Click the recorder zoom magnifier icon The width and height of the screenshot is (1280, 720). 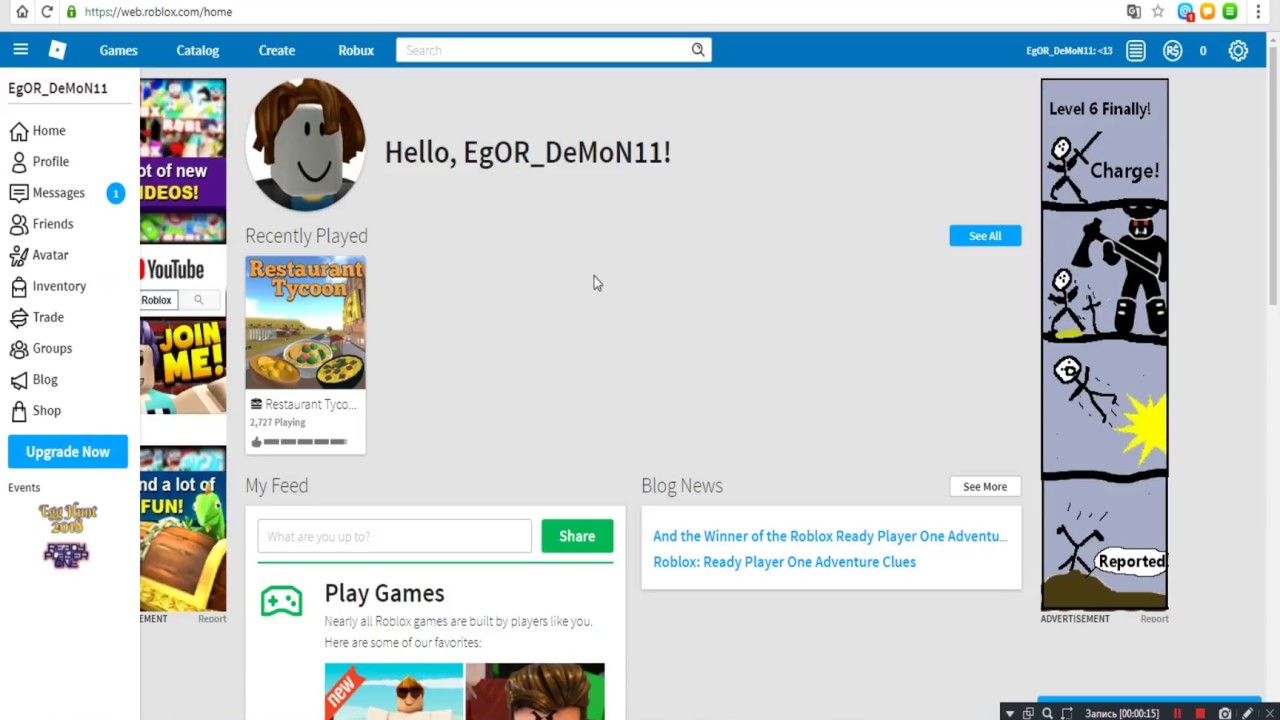tap(1047, 713)
